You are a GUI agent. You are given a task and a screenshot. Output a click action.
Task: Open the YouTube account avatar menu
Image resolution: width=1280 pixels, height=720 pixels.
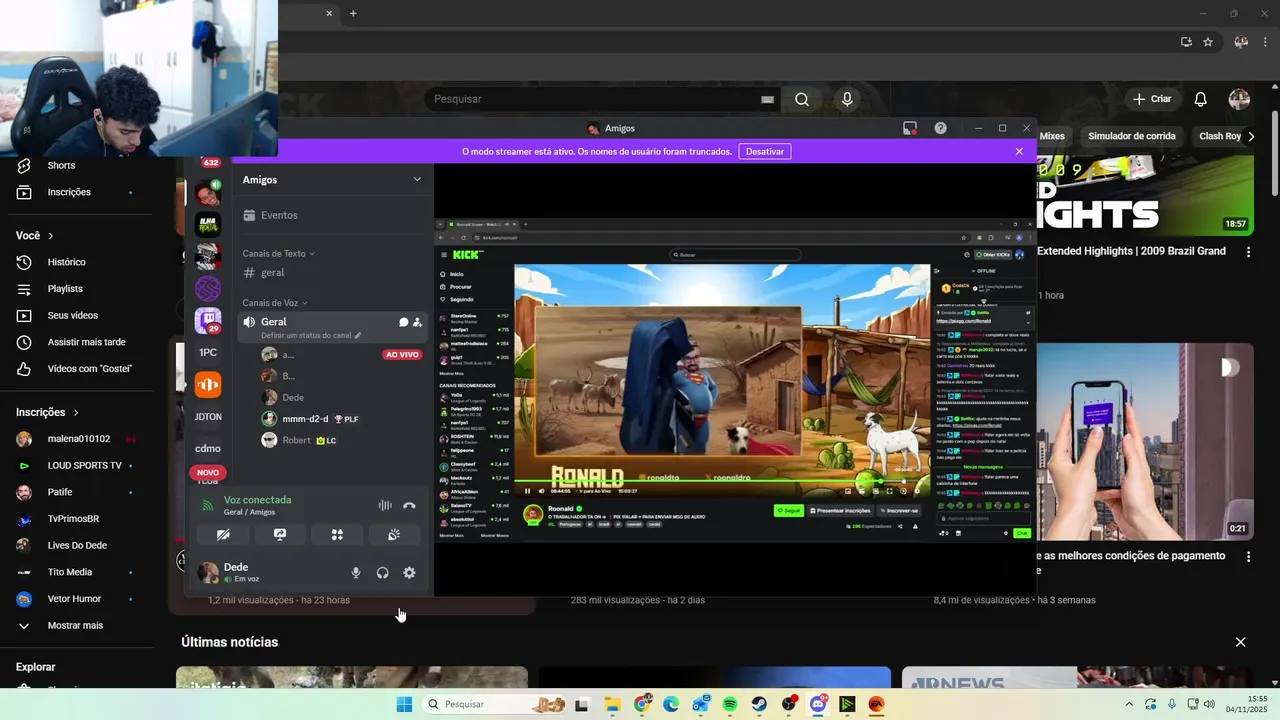[x=1239, y=99]
